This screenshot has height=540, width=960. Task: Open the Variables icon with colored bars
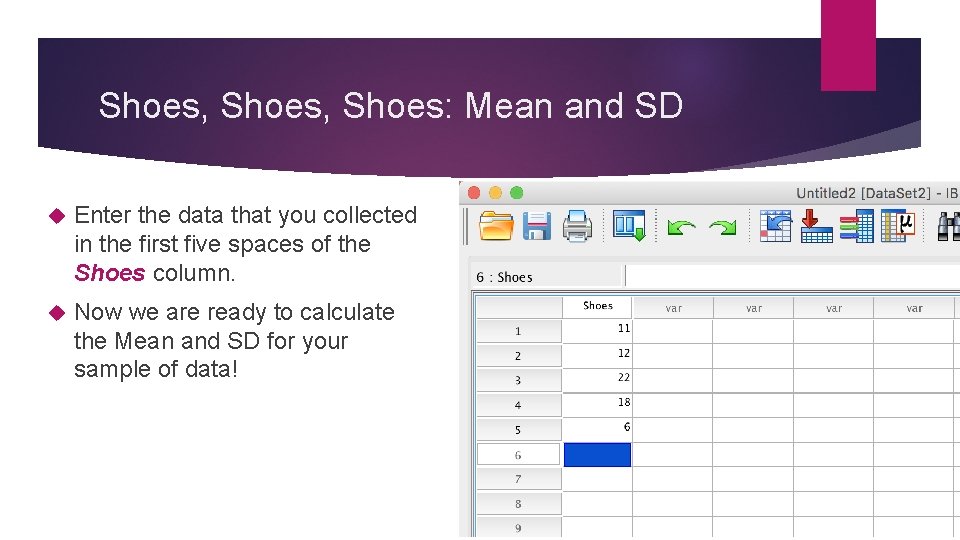857,226
